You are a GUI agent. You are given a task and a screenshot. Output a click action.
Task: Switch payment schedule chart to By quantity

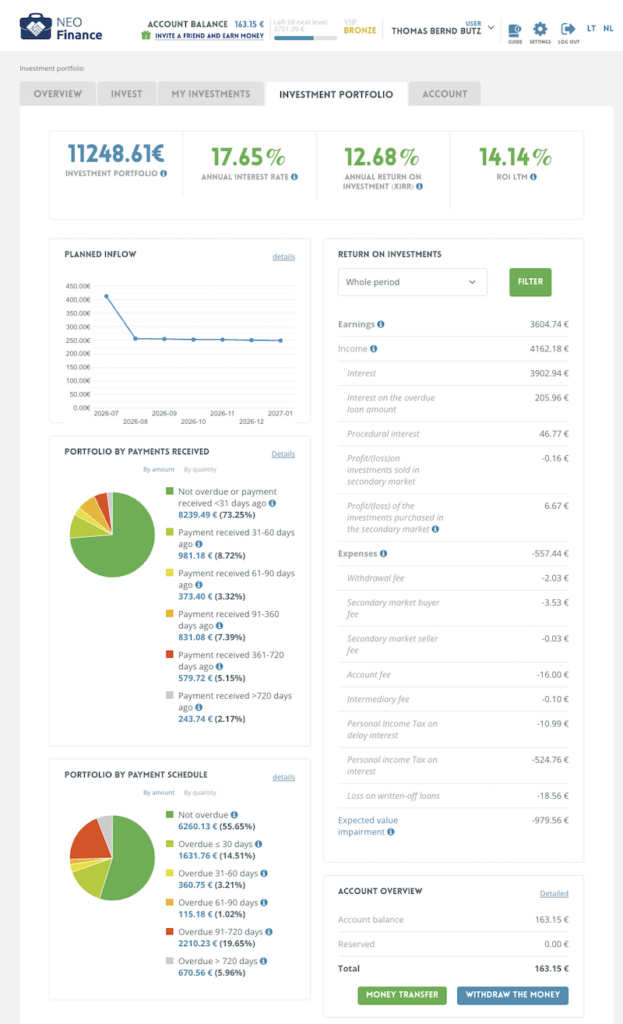(x=200, y=793)
